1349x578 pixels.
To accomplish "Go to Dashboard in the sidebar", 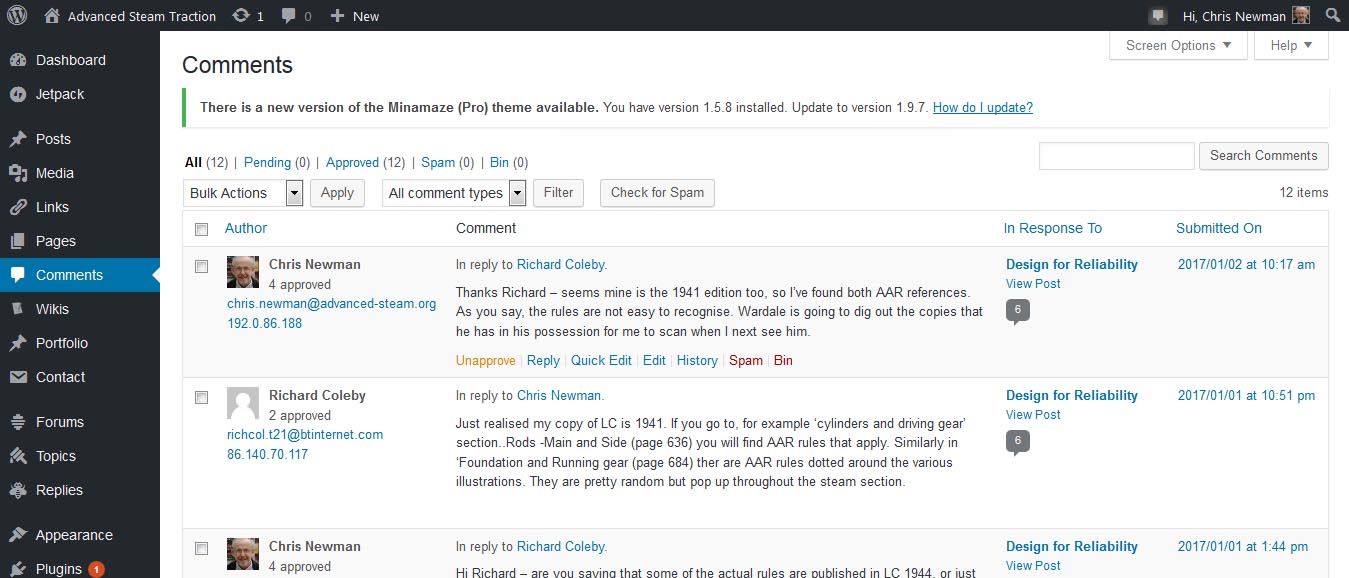I will (70, 60).
